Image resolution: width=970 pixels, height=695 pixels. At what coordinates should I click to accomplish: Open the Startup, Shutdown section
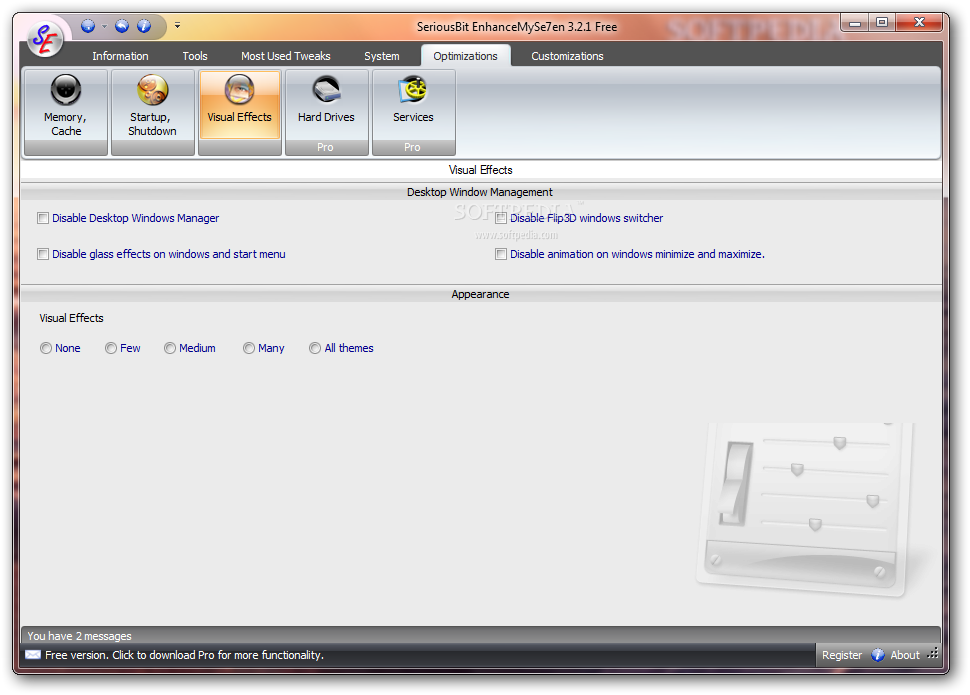tap(153, 112)
